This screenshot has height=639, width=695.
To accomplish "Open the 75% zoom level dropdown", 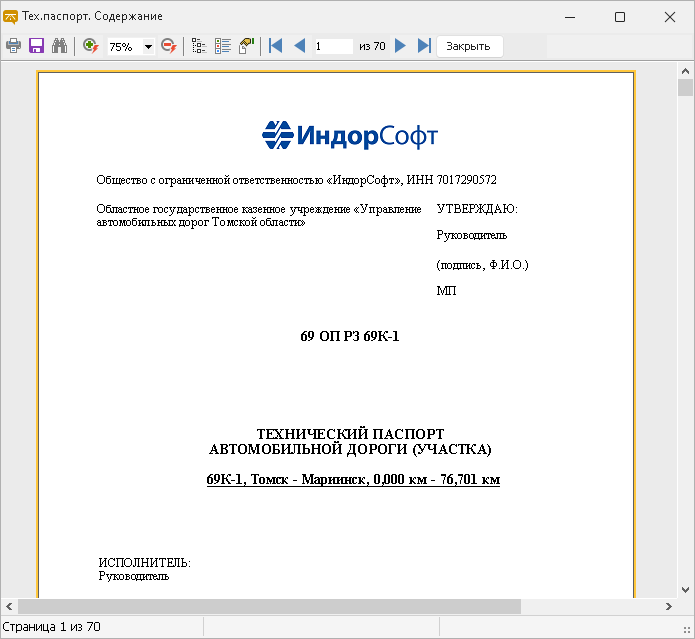I will pos(148,47).
